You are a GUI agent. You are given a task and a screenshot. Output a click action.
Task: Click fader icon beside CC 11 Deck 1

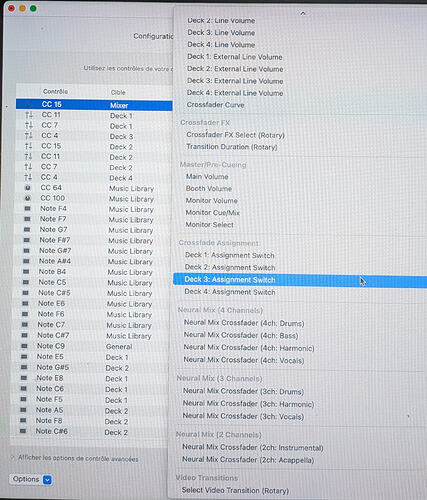(29, 115)
